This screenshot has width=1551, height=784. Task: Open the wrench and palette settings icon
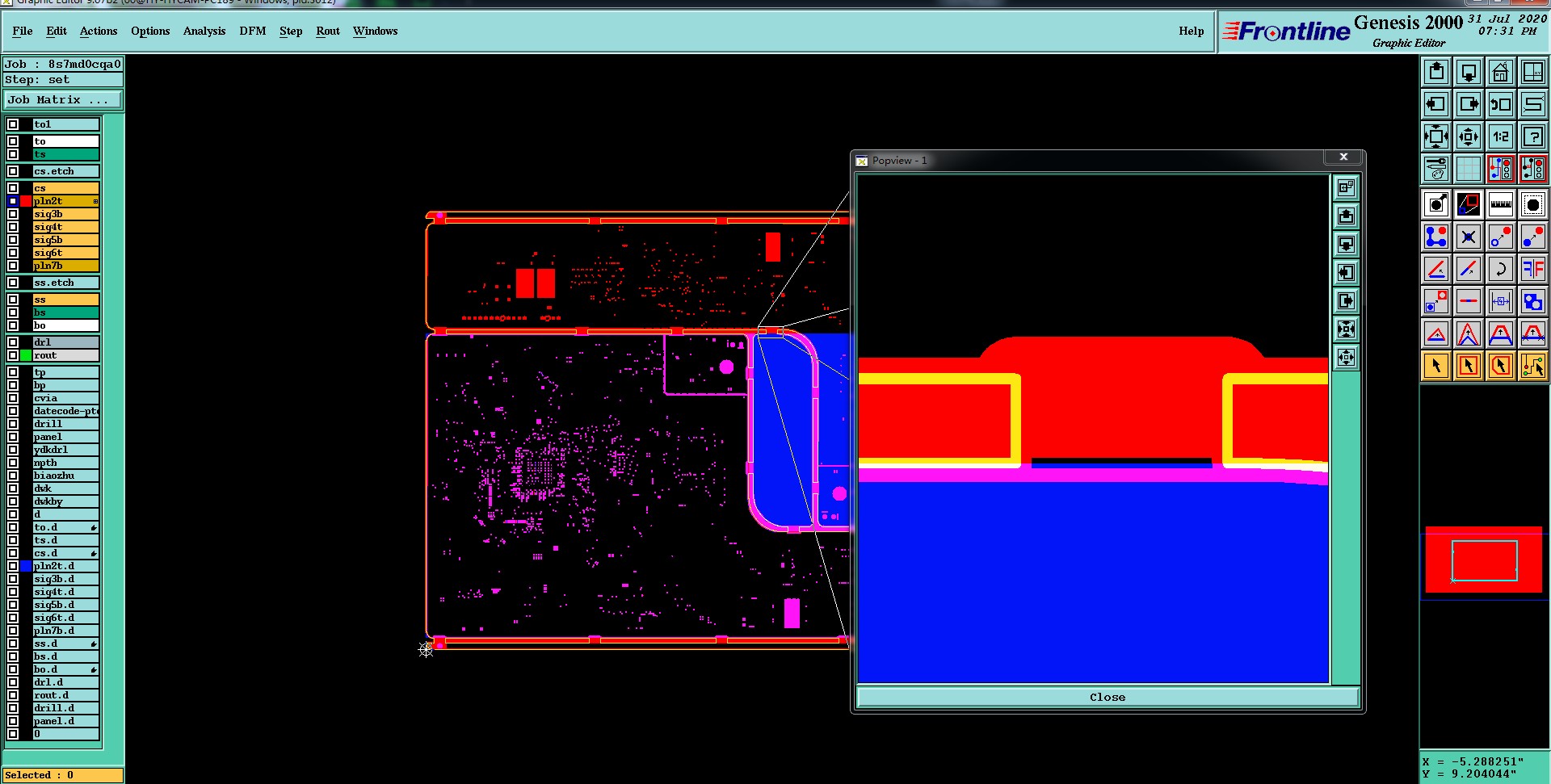(1436, 169)
